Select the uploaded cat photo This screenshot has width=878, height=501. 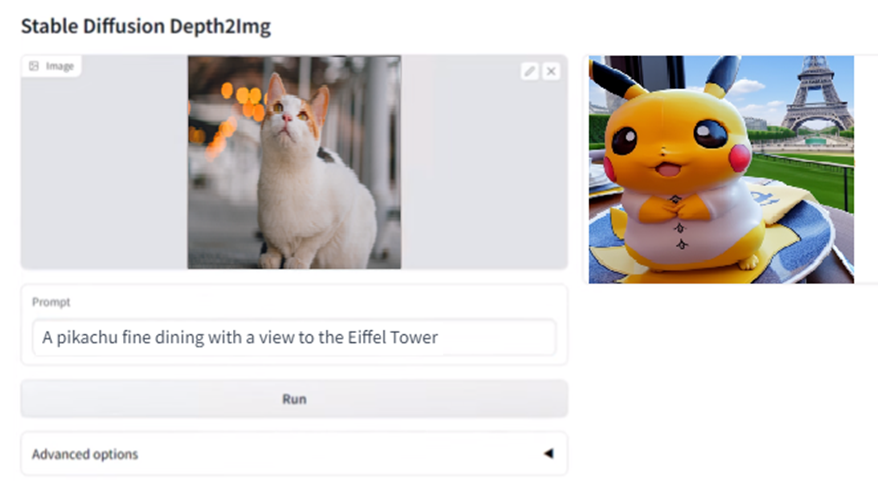294,162
